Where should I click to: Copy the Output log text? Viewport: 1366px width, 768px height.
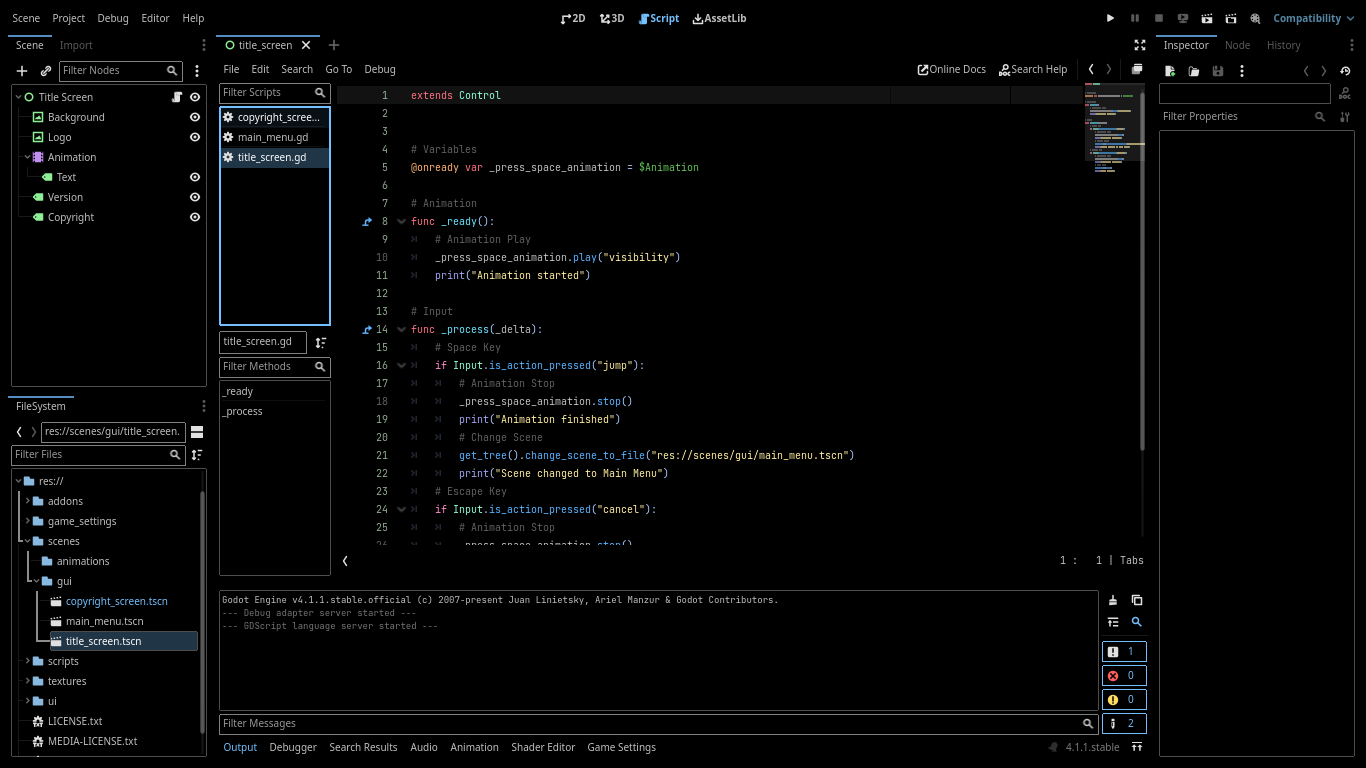1137,599
